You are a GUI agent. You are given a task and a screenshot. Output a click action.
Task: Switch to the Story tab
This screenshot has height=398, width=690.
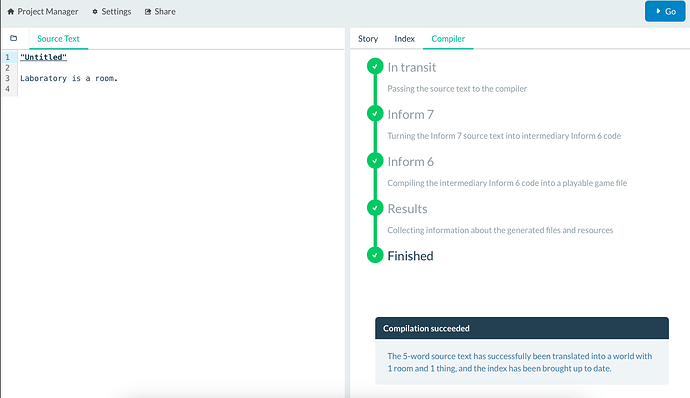point(368,39)
